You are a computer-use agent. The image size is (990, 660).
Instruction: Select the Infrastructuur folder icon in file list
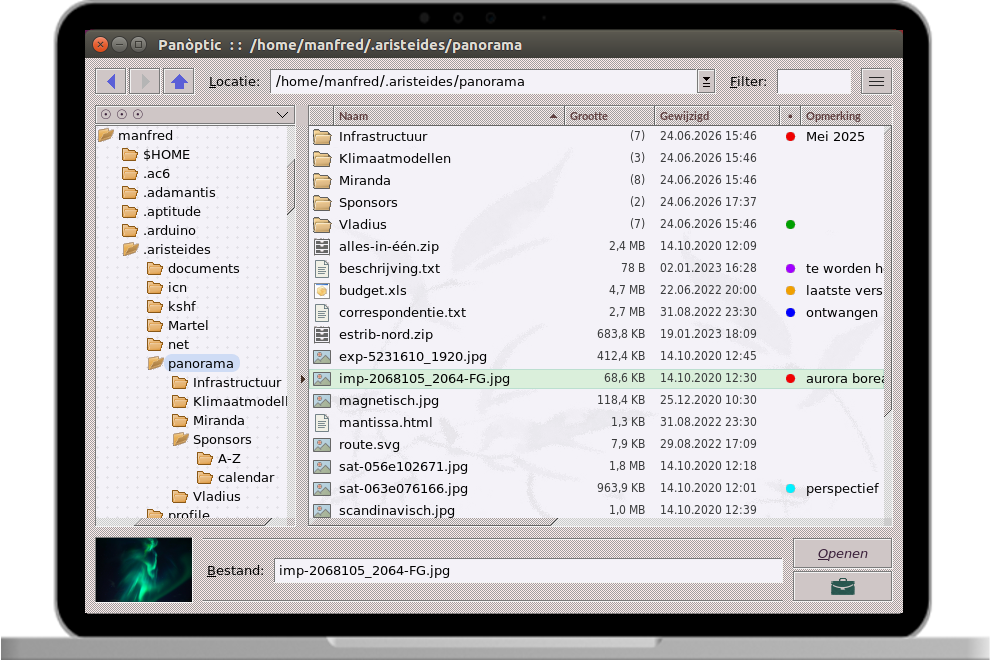tap(322, 136)
